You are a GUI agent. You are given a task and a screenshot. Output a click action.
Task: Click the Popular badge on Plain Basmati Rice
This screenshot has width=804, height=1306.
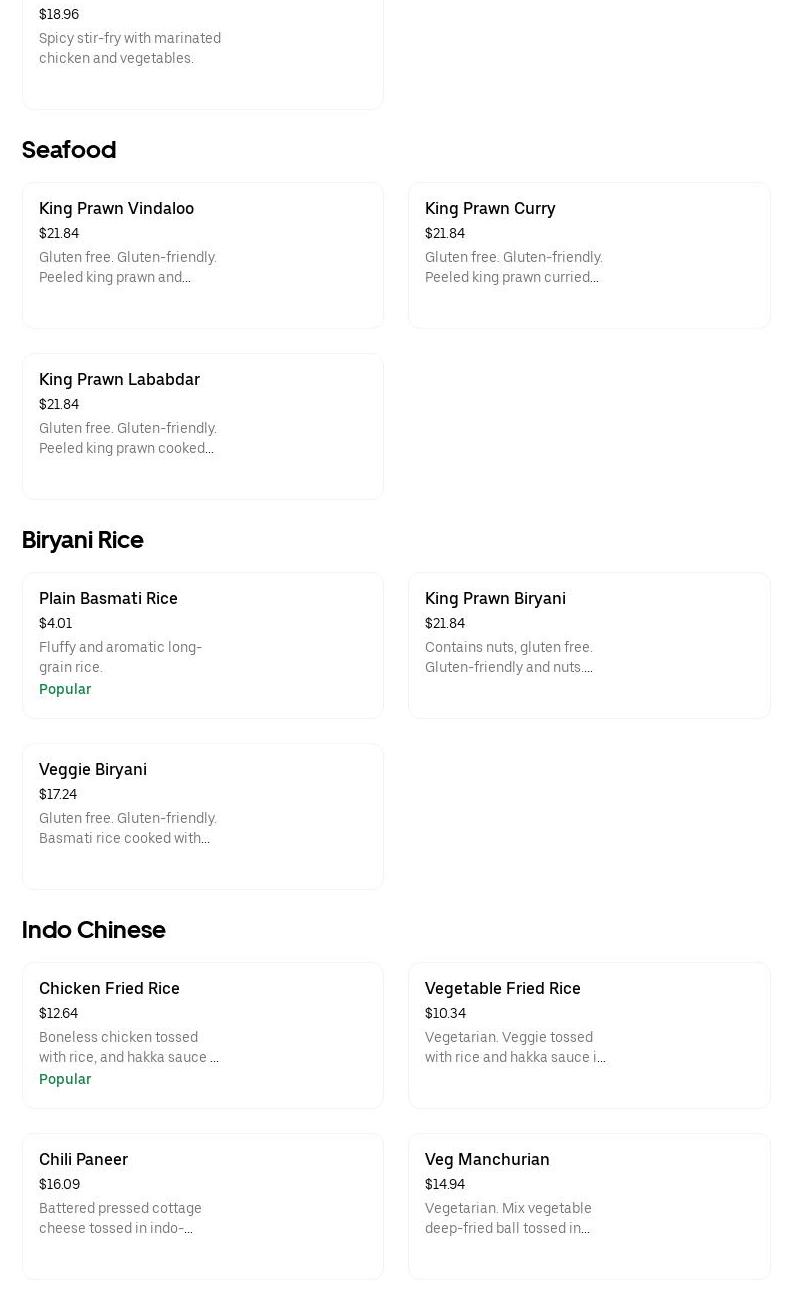[x=65, y=689]
